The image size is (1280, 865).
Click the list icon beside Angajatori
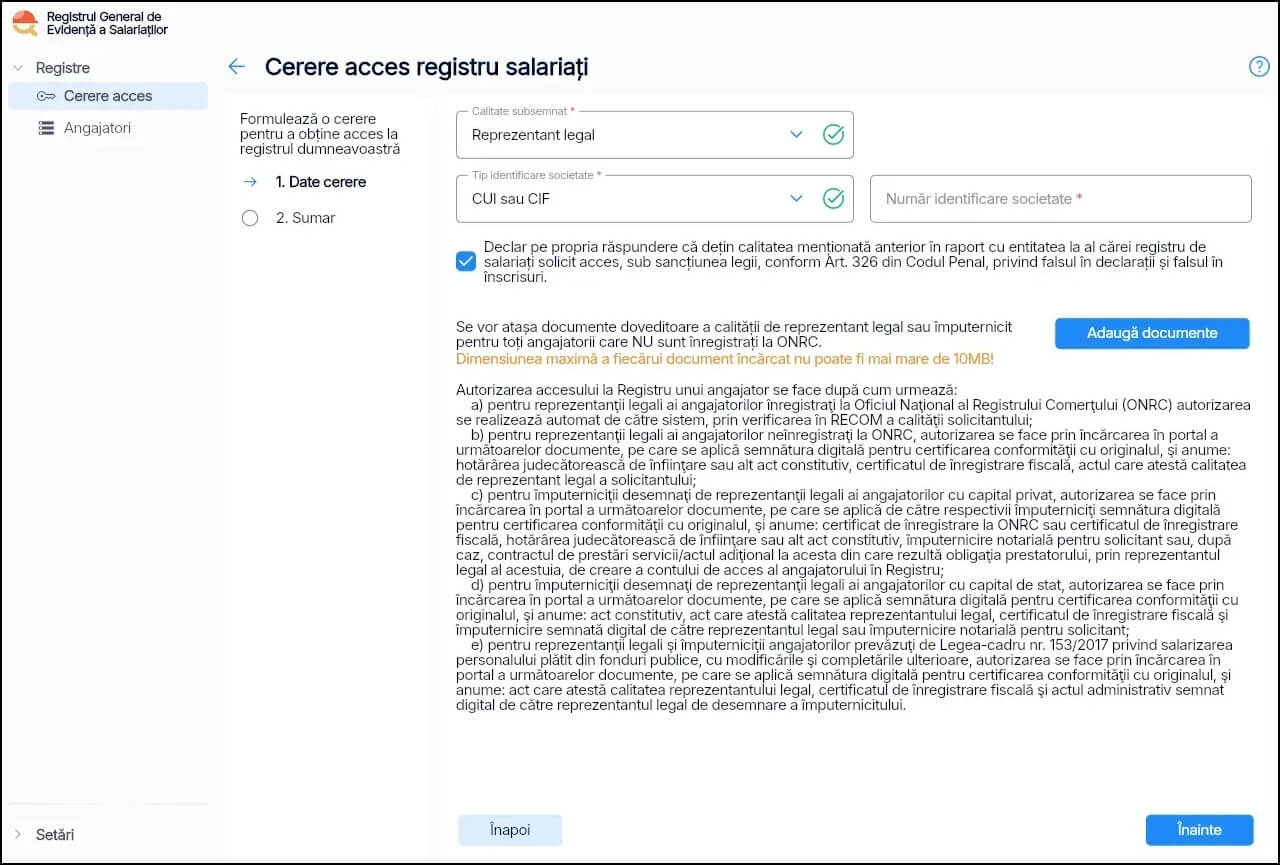point(46,128)
